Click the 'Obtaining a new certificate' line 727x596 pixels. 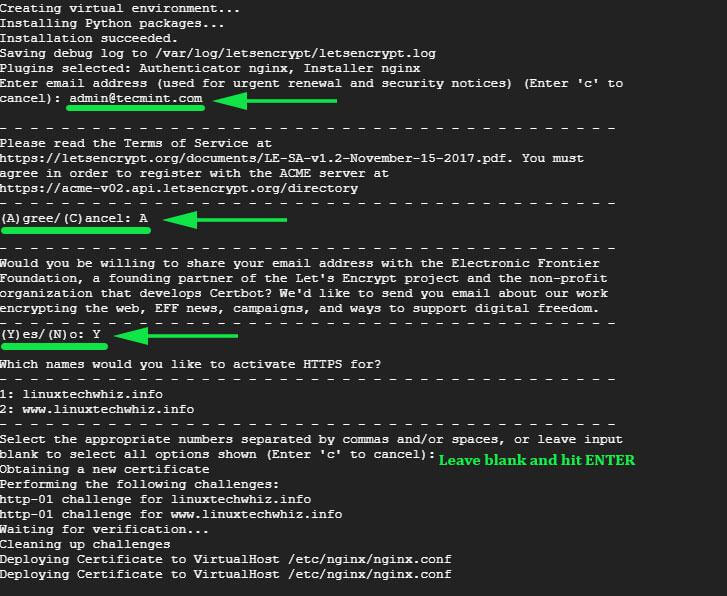click(104, 469)
